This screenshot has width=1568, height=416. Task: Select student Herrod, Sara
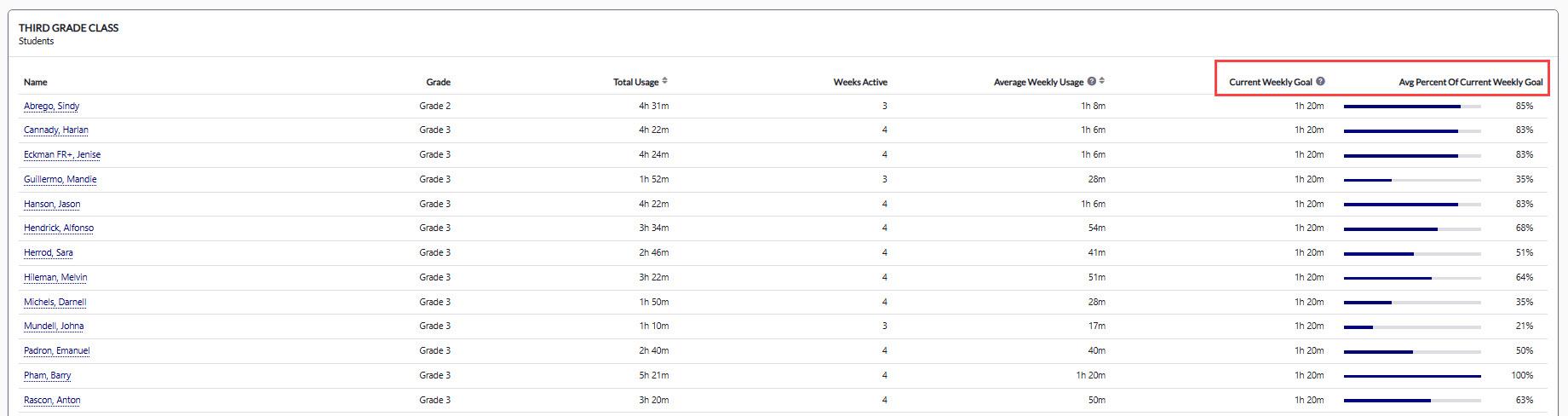click(48, 252)
